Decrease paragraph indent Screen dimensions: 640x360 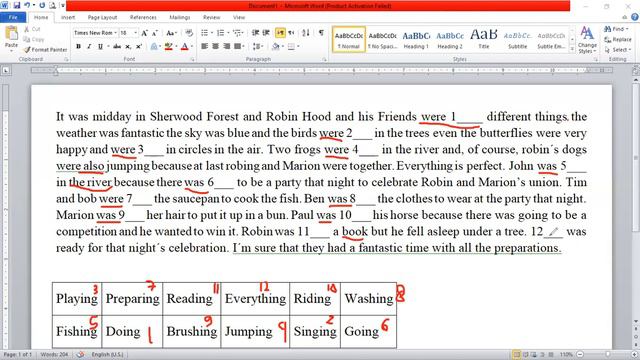coord(256,33)
